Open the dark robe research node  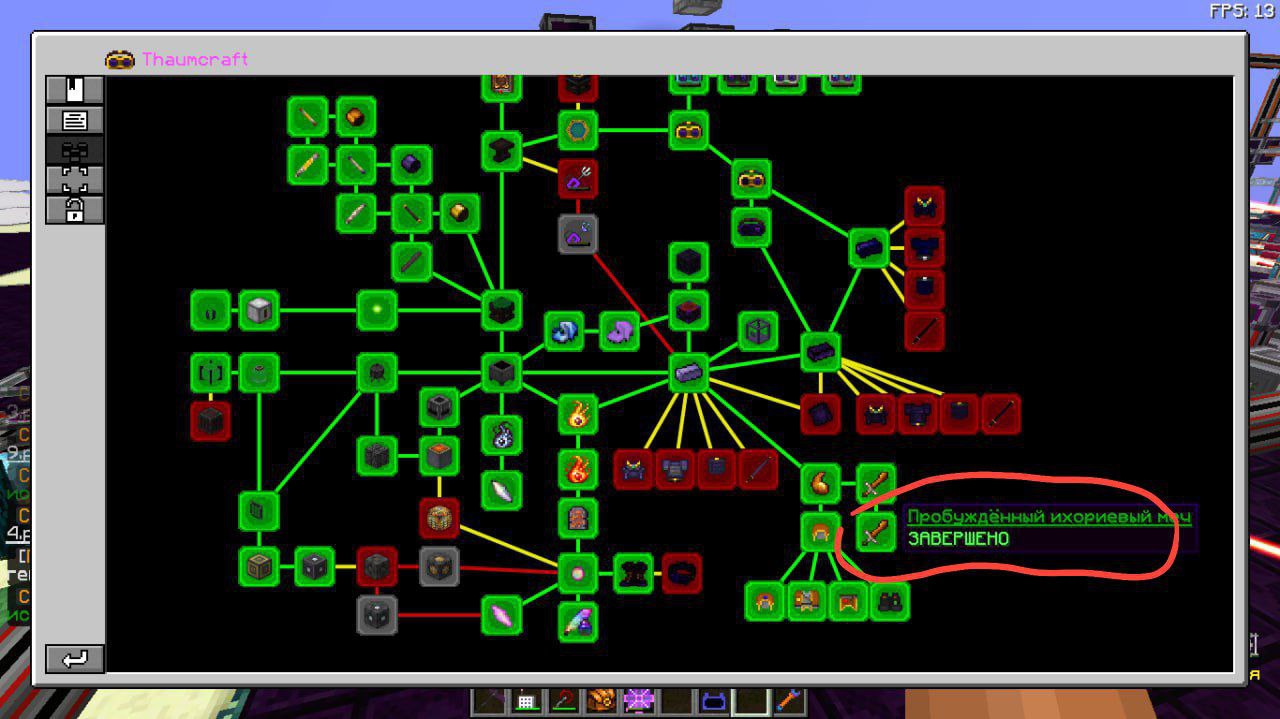click(x=633, y=573)
